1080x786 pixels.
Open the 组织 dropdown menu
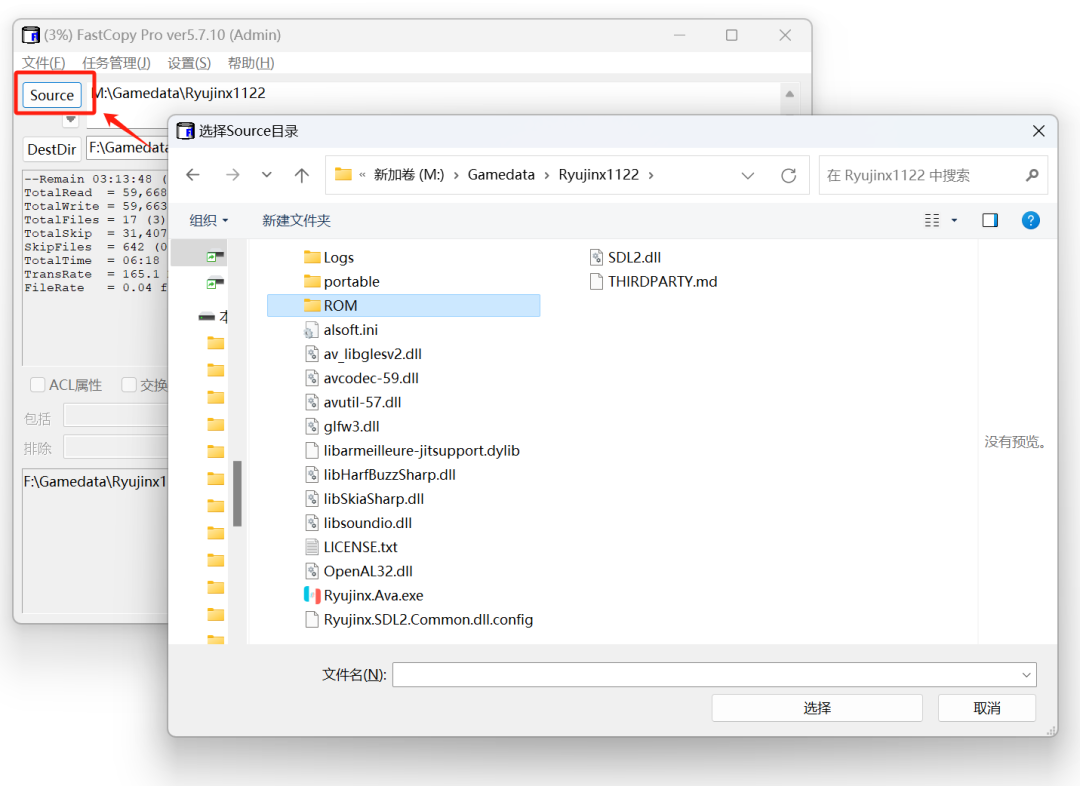coord(209,220)
